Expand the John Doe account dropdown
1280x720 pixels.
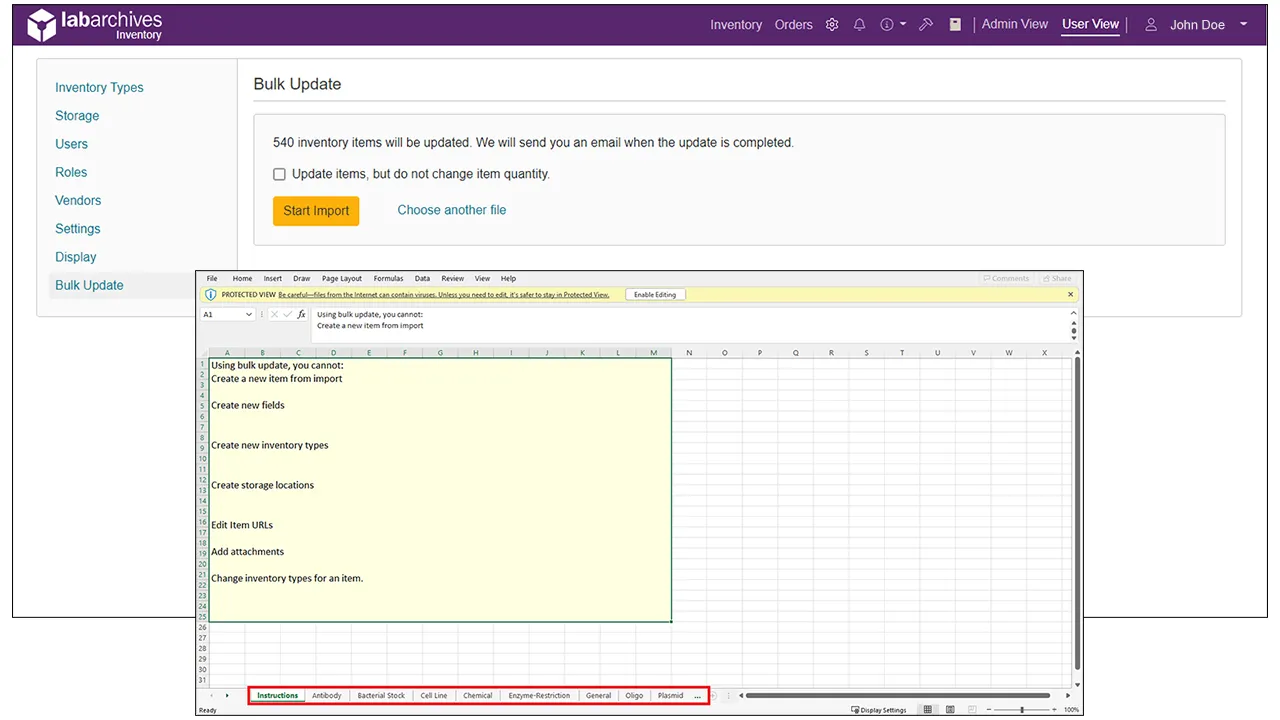click(1244, 25)
